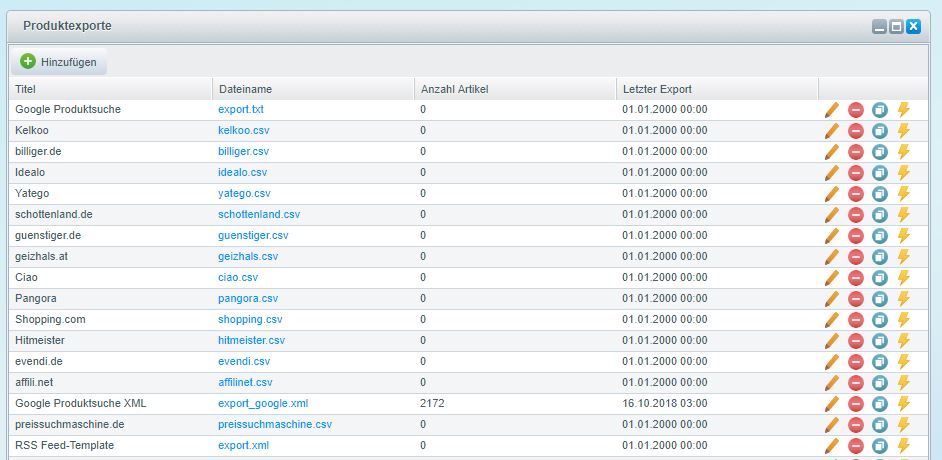Screen dimensions: 942x460
Task: Select the preissuchmaschine.de title cell
Action: pos(70,425)
